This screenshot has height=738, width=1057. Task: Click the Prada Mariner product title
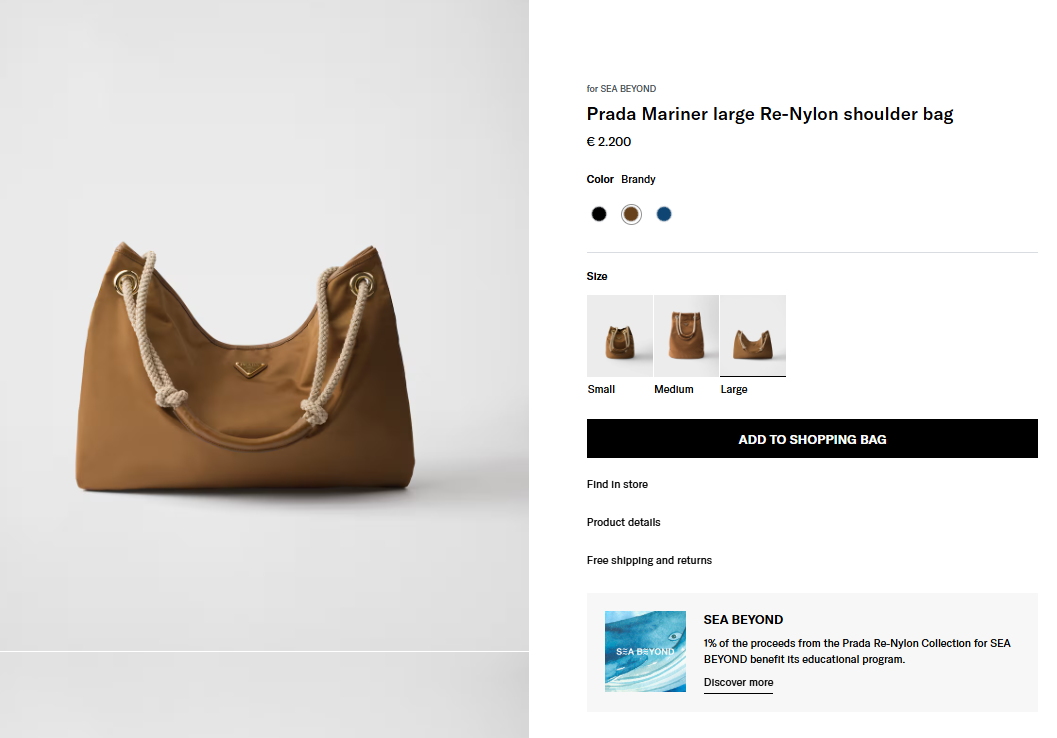tap(770, 114)
